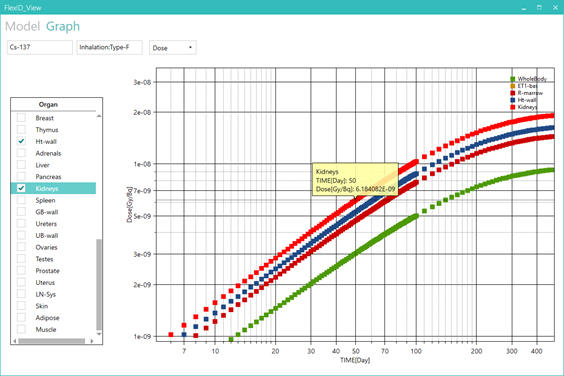564x376 pixels.
Task: Uncheck the Kidneys organ checkbox
Action: 21,188
